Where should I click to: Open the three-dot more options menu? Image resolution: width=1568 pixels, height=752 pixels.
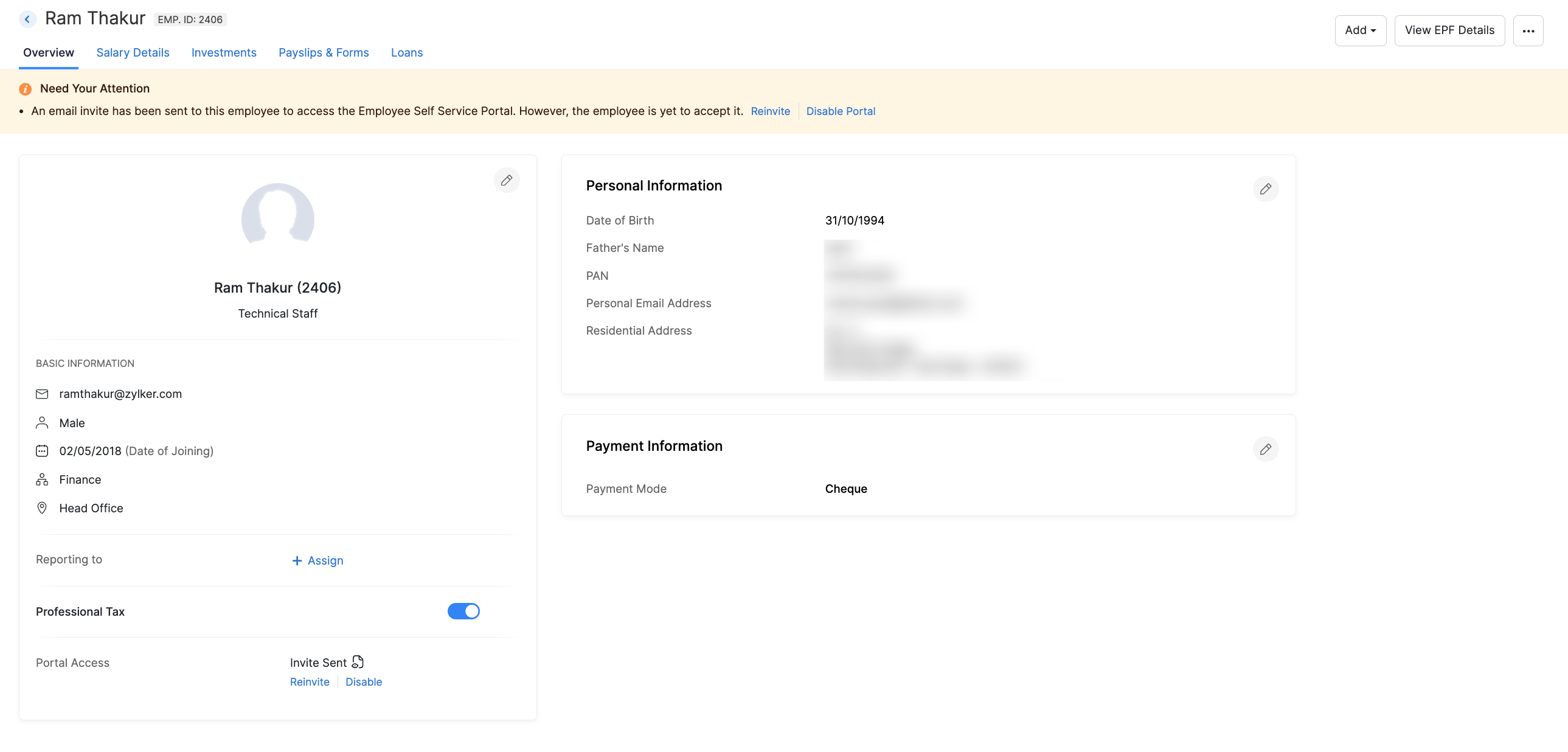pyautogui.click(x=1528, y=30)
